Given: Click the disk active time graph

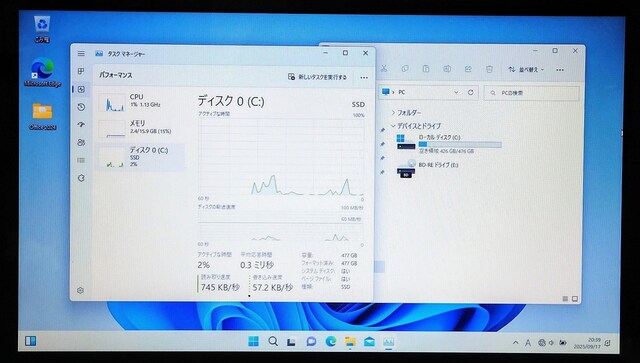Looking at the screenshot, I should [281, 157].
